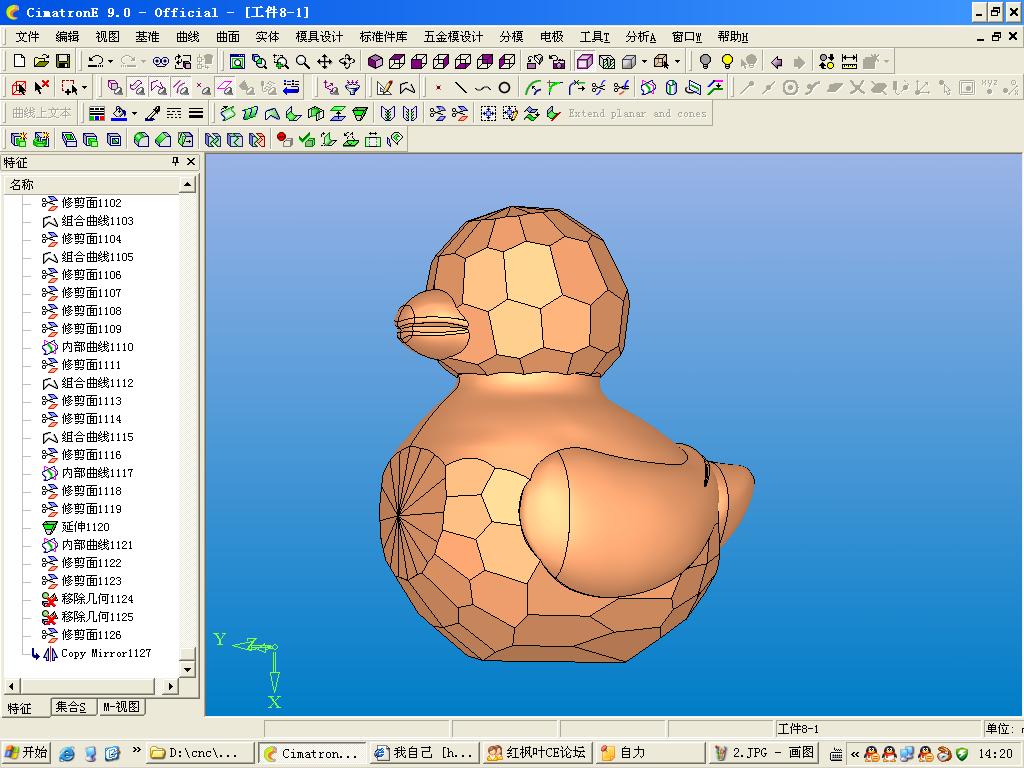Screen dimensions: 1024x768
Task: Toggle the solid bodies selection filter
Action: 115,88
